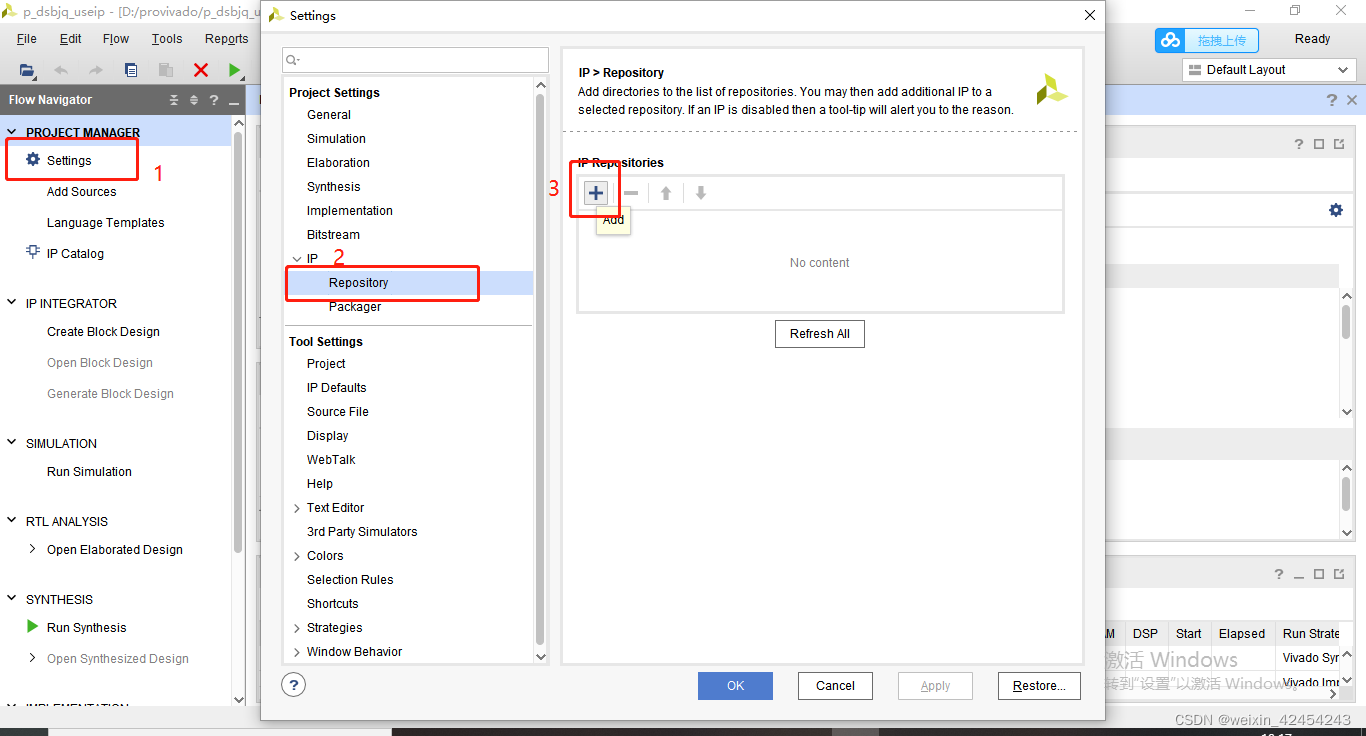The width and height of the screenshot is (1366, 736).
Task: Expand the Strategies settings node
Action: click(296, 628)
